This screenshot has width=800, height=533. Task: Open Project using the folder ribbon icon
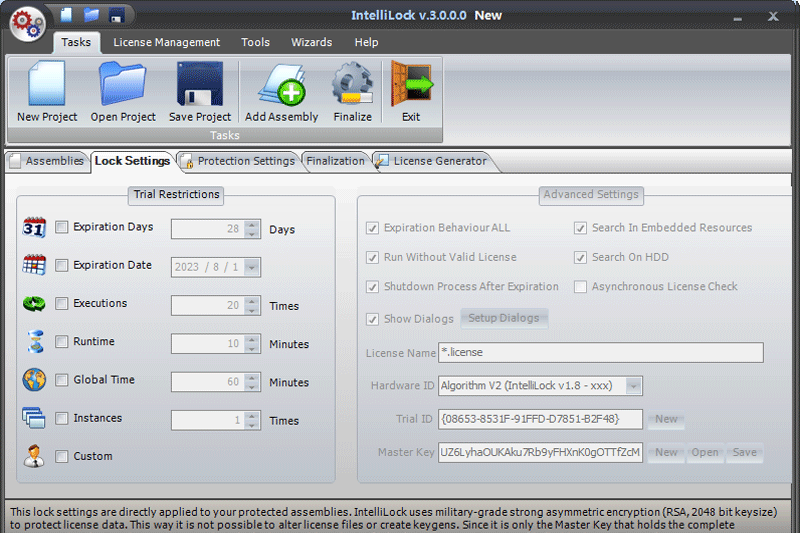point(123,92)
